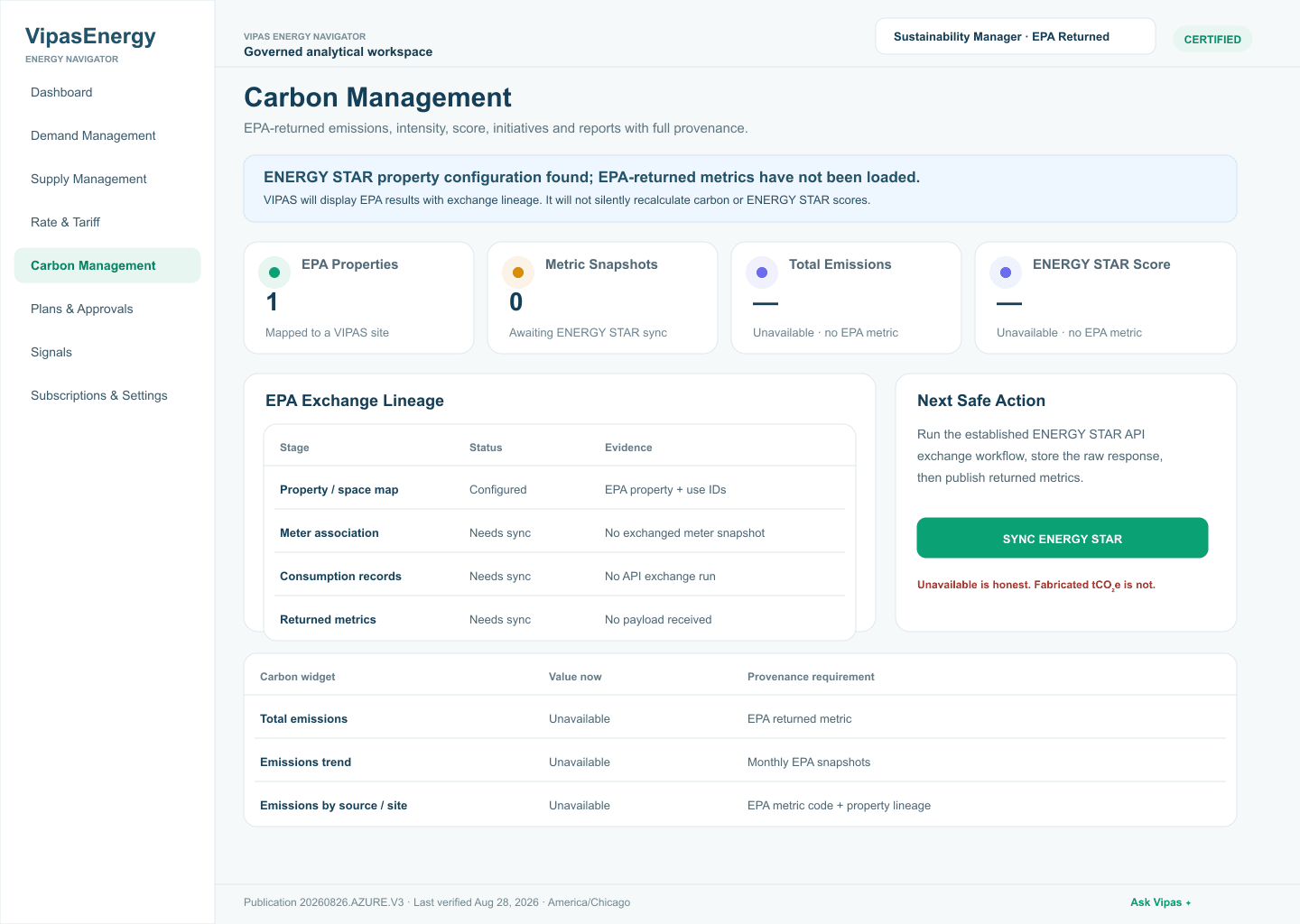Image resolution: width=1300 pixels, height=924 pixels.
Task: Open the ENERGY STAR Score card
Action: tap(1106, 298)
